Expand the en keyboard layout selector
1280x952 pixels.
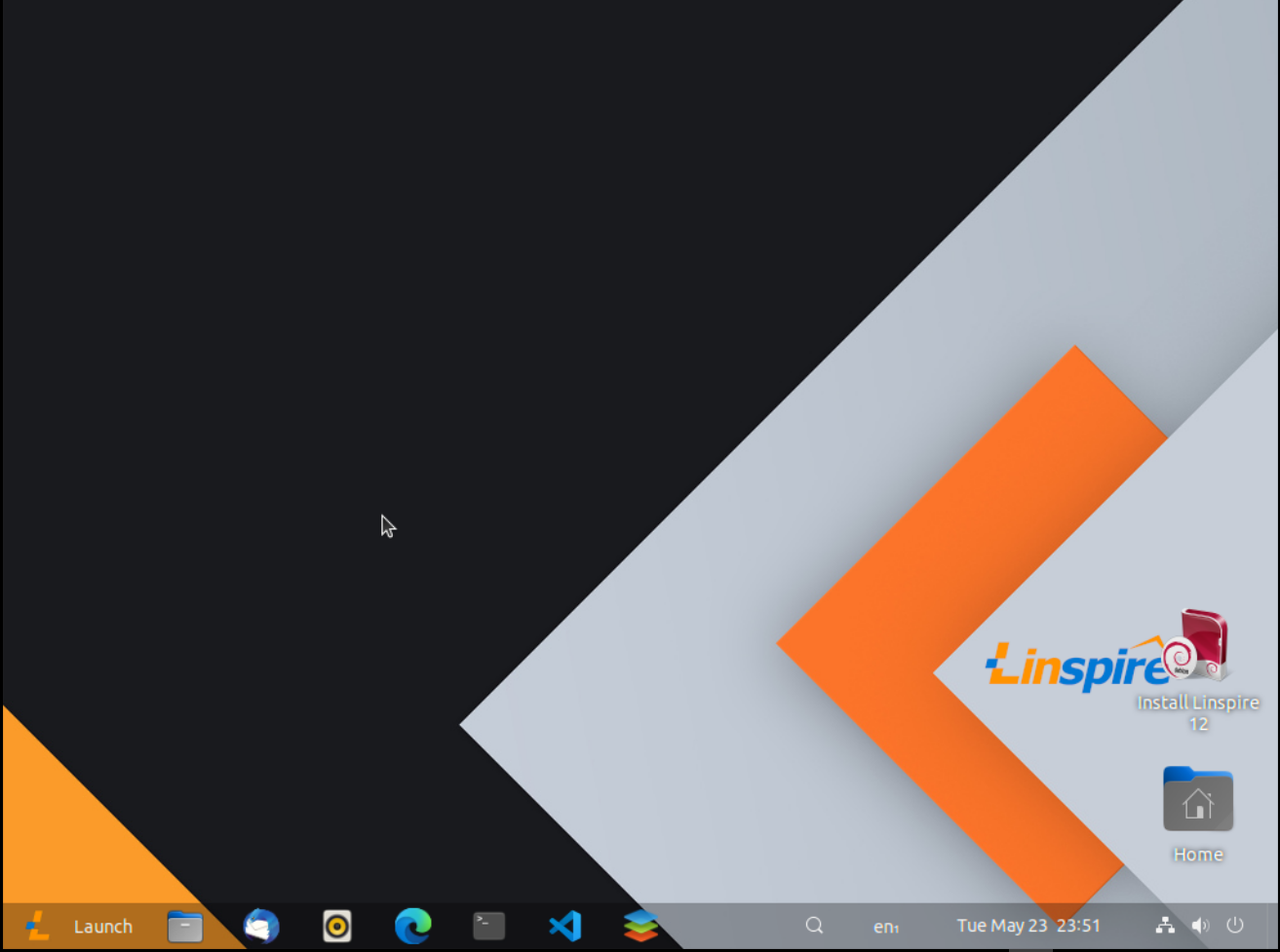[x=885, y=927]
